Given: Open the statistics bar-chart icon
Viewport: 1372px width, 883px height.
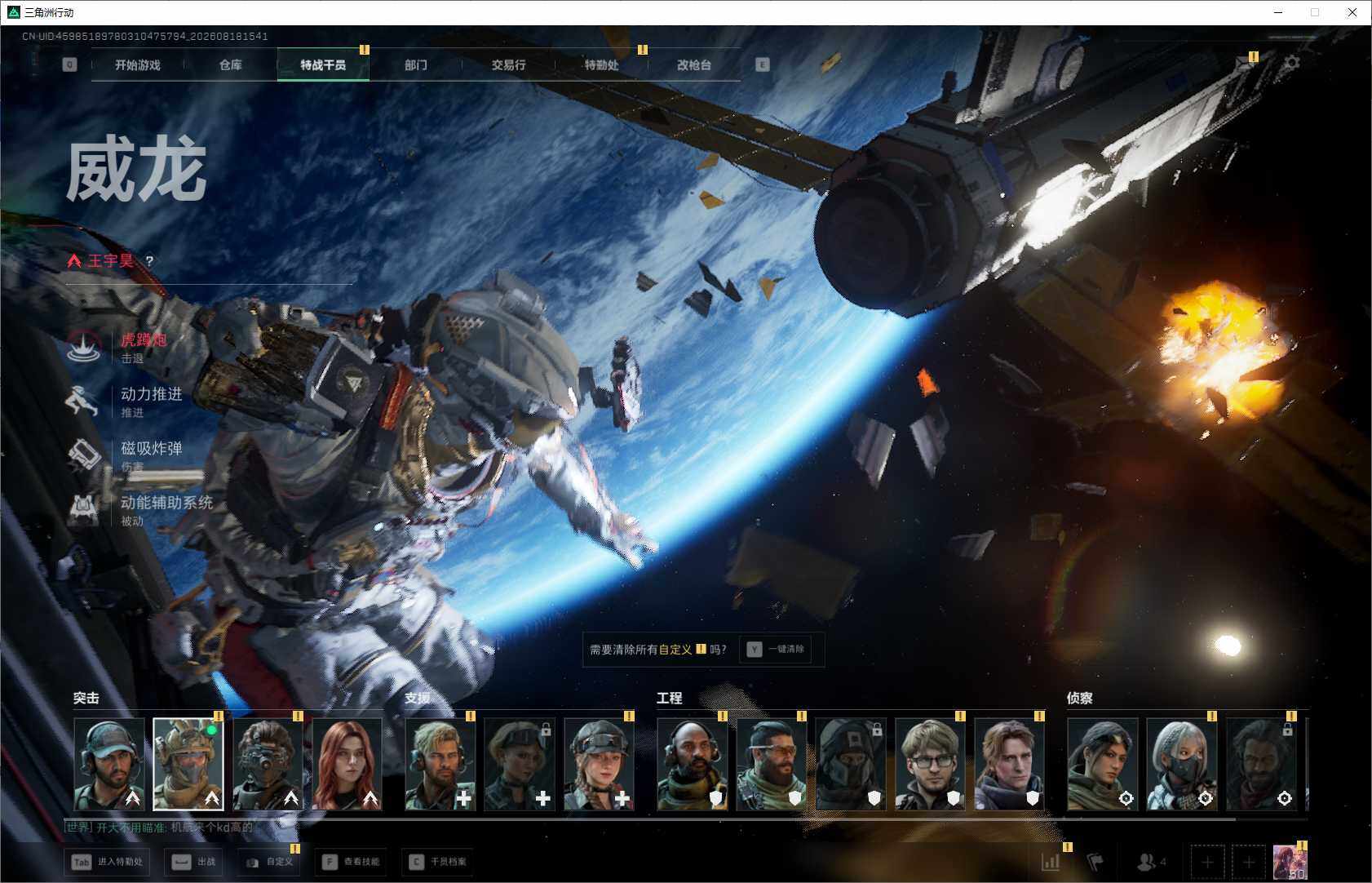Looking at the screenshot, I should 1051,862.
